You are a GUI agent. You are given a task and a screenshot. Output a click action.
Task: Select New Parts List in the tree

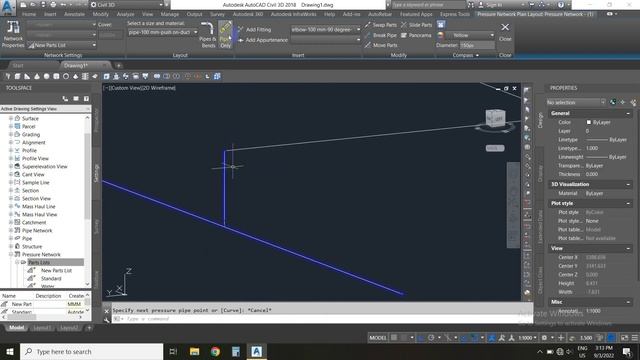coord(56,271)
